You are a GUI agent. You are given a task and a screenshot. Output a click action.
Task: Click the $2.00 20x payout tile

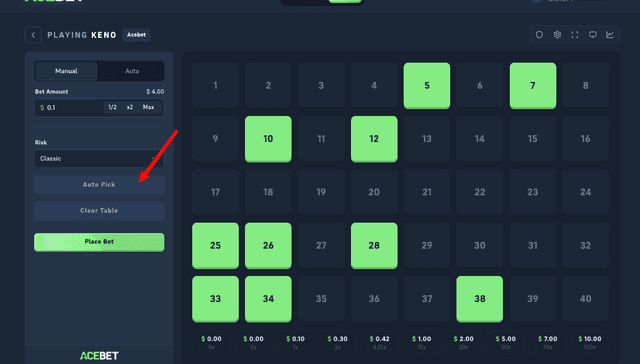pos(463,342)
